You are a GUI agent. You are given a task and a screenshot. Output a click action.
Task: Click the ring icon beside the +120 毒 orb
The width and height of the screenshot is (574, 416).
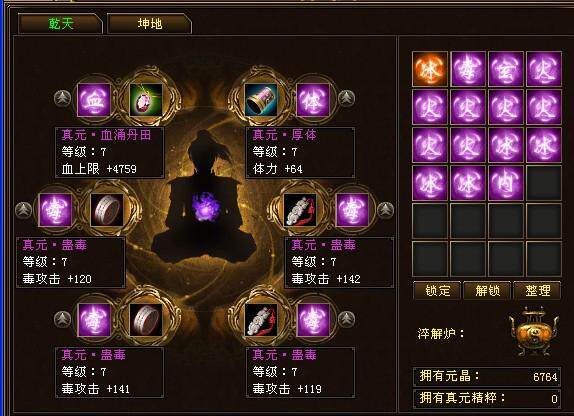click(107, 210)
